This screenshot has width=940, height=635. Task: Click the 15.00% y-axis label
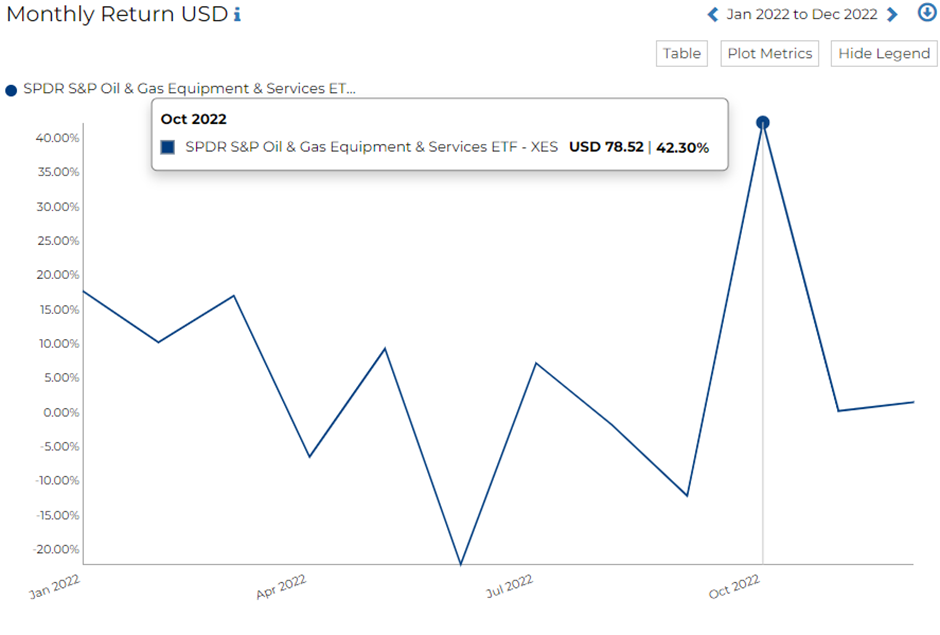(x=59, y=309)
